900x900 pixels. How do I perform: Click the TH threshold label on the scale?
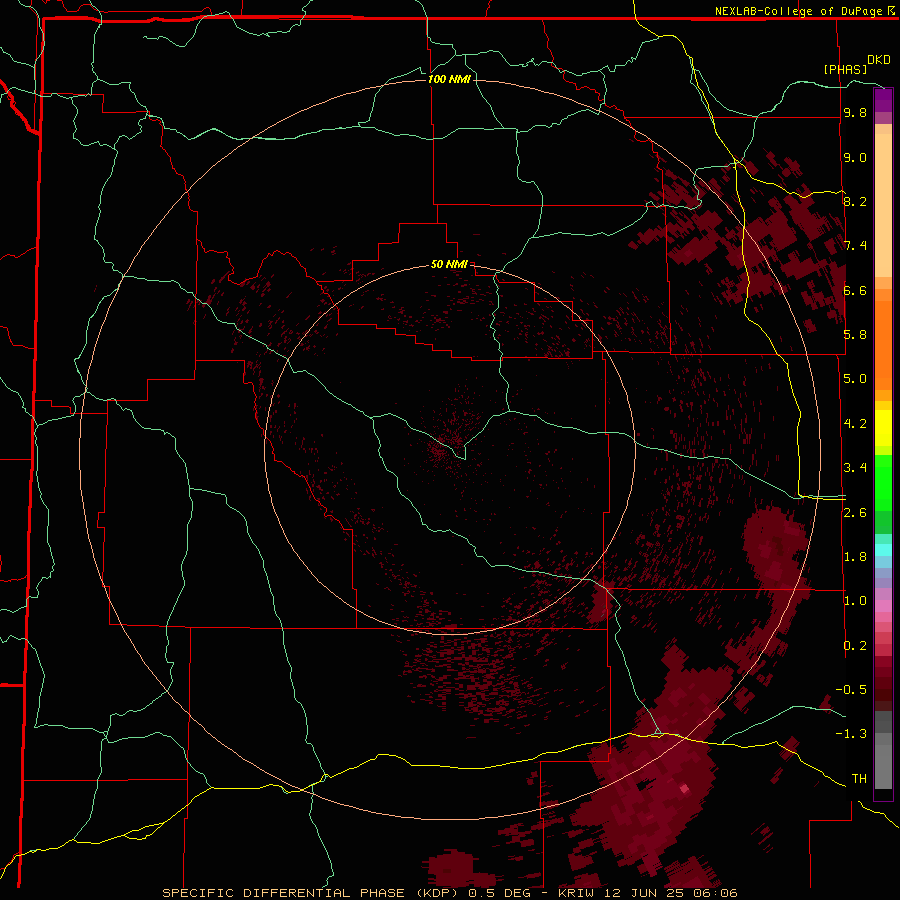point(859,778)
